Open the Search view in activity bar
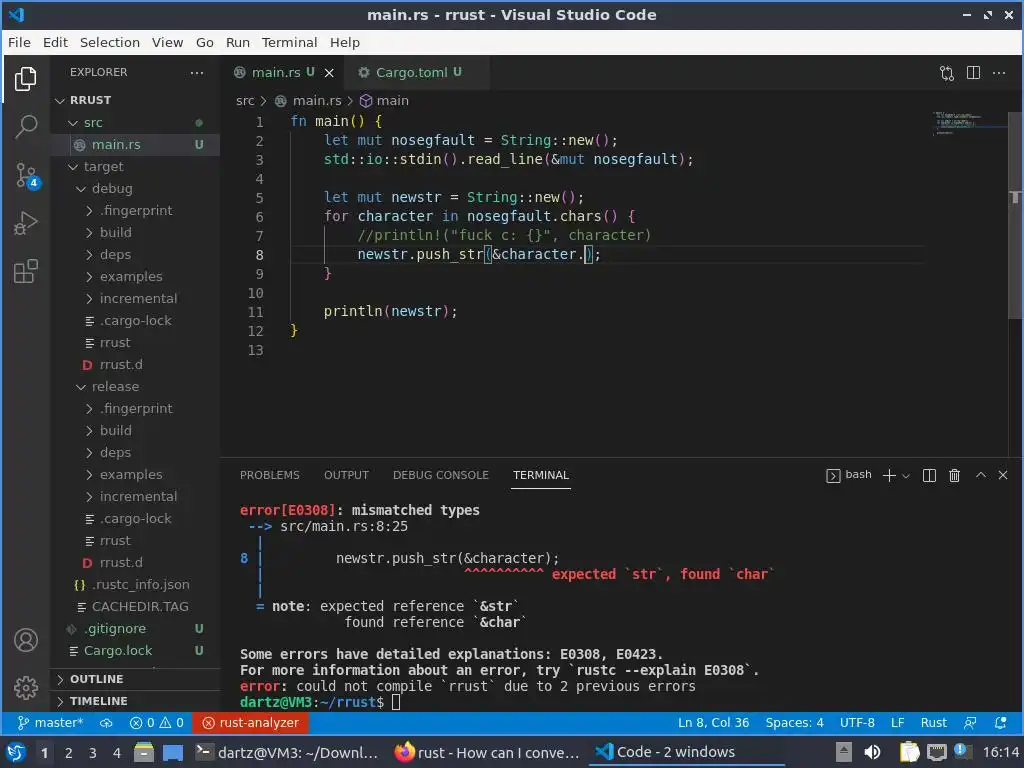Image resolution: width=1024 pixels, height=768 pixels. click(25, 127)
